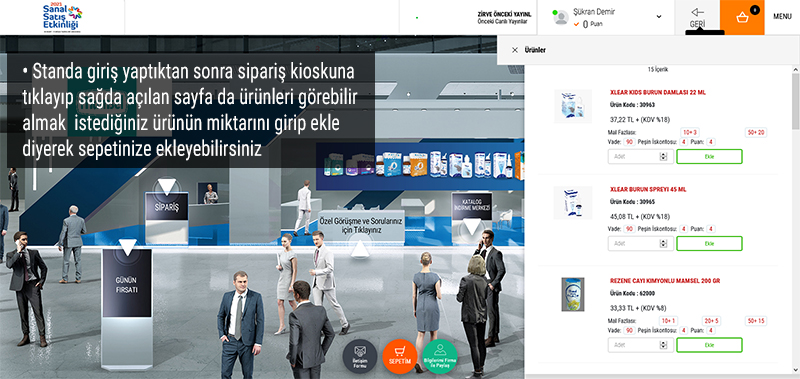Click Bilgilerimi Firma ile Paylaş green button
Screen dimensions: 800x379
[440, 357]
